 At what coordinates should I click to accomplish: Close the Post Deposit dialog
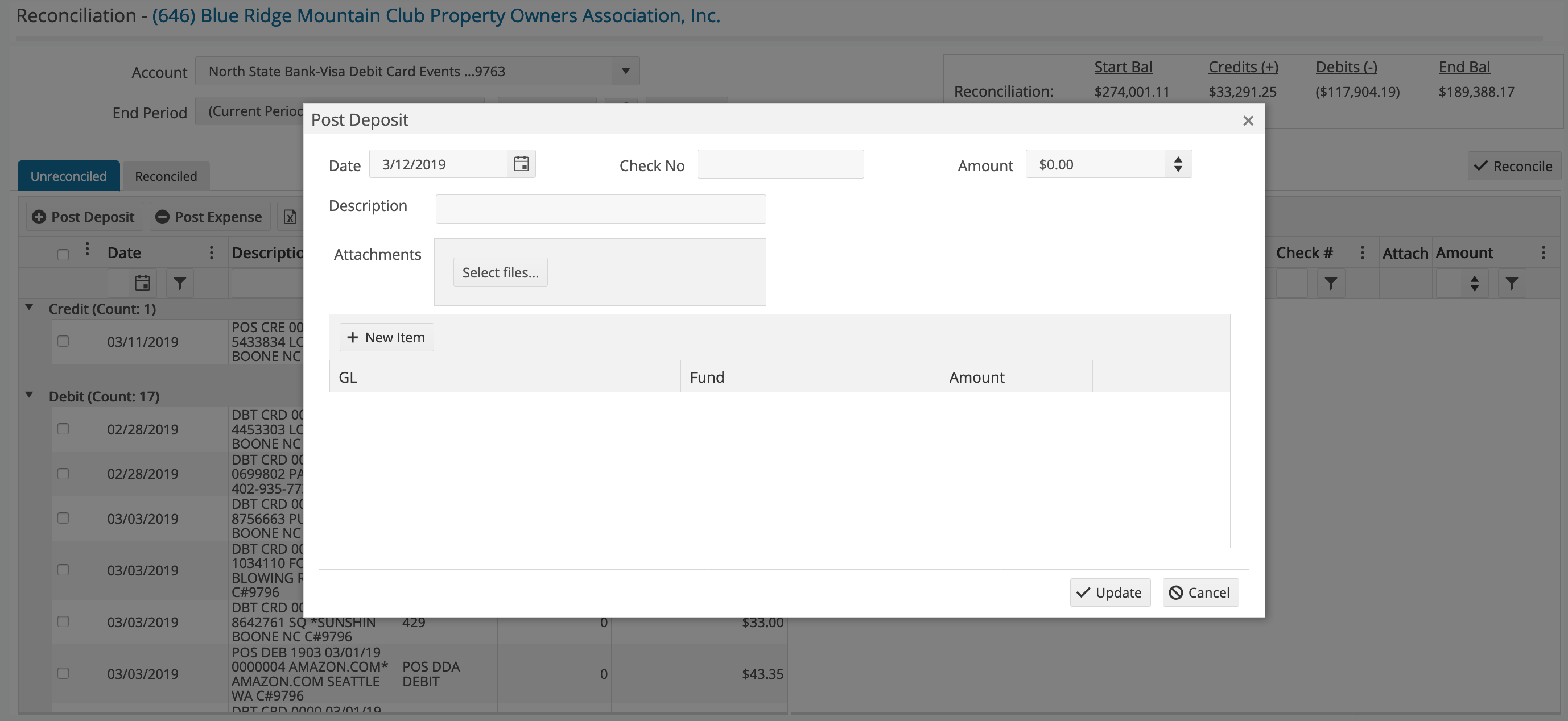click(x=1248, y=121)
